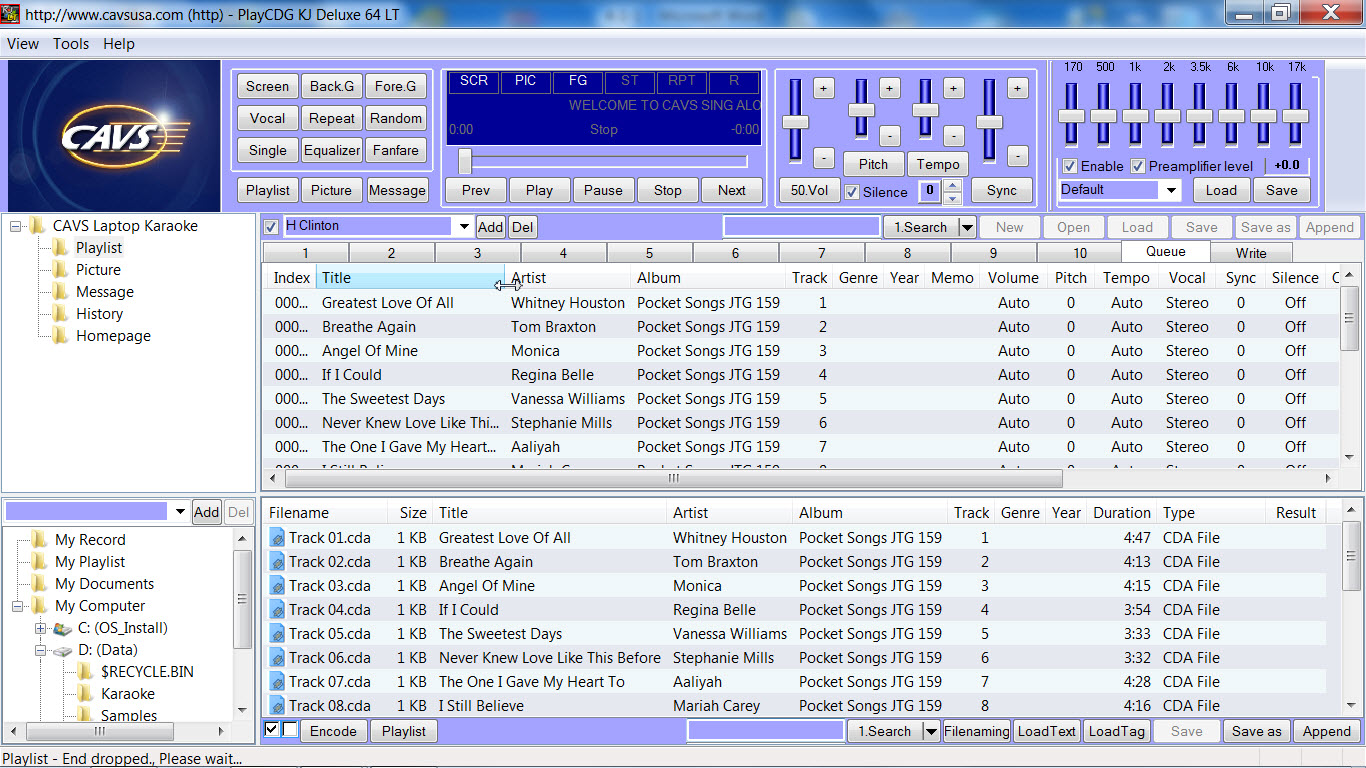Select file row I Still Believe

pos(795,705)
